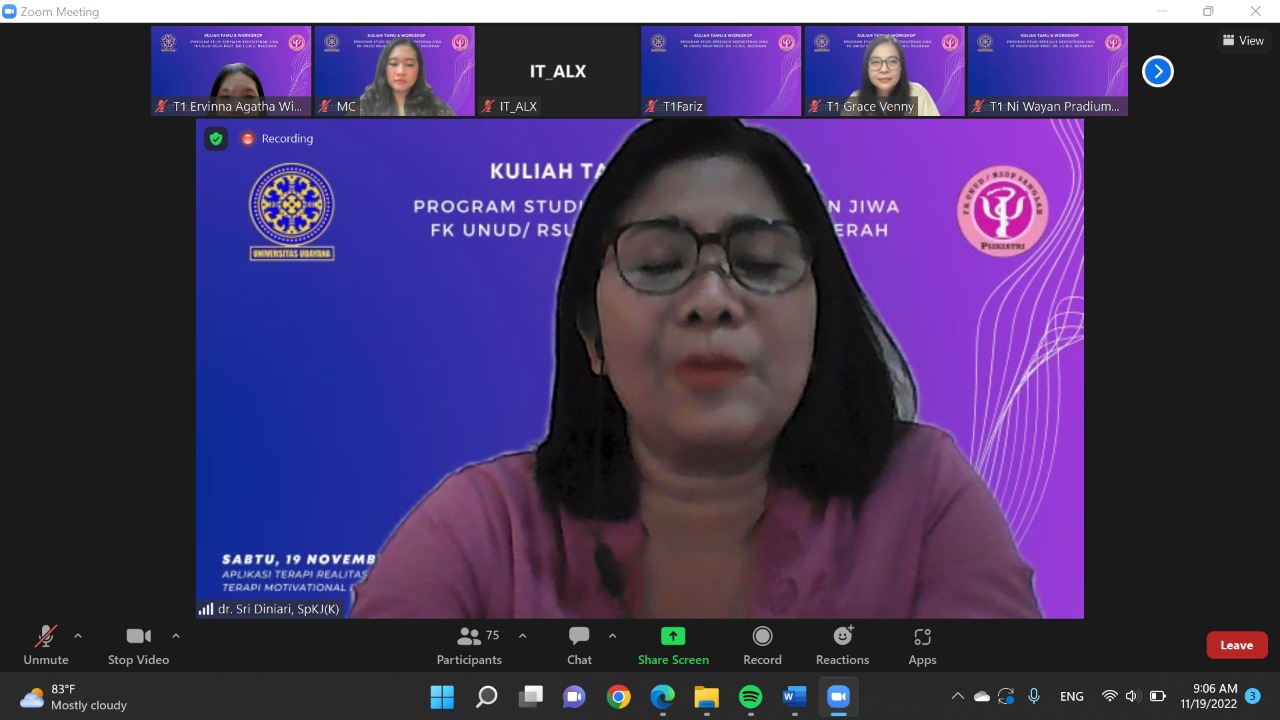1280x720 pixels.
Task: Change layout with View button
Action: tap(1243, 41)
